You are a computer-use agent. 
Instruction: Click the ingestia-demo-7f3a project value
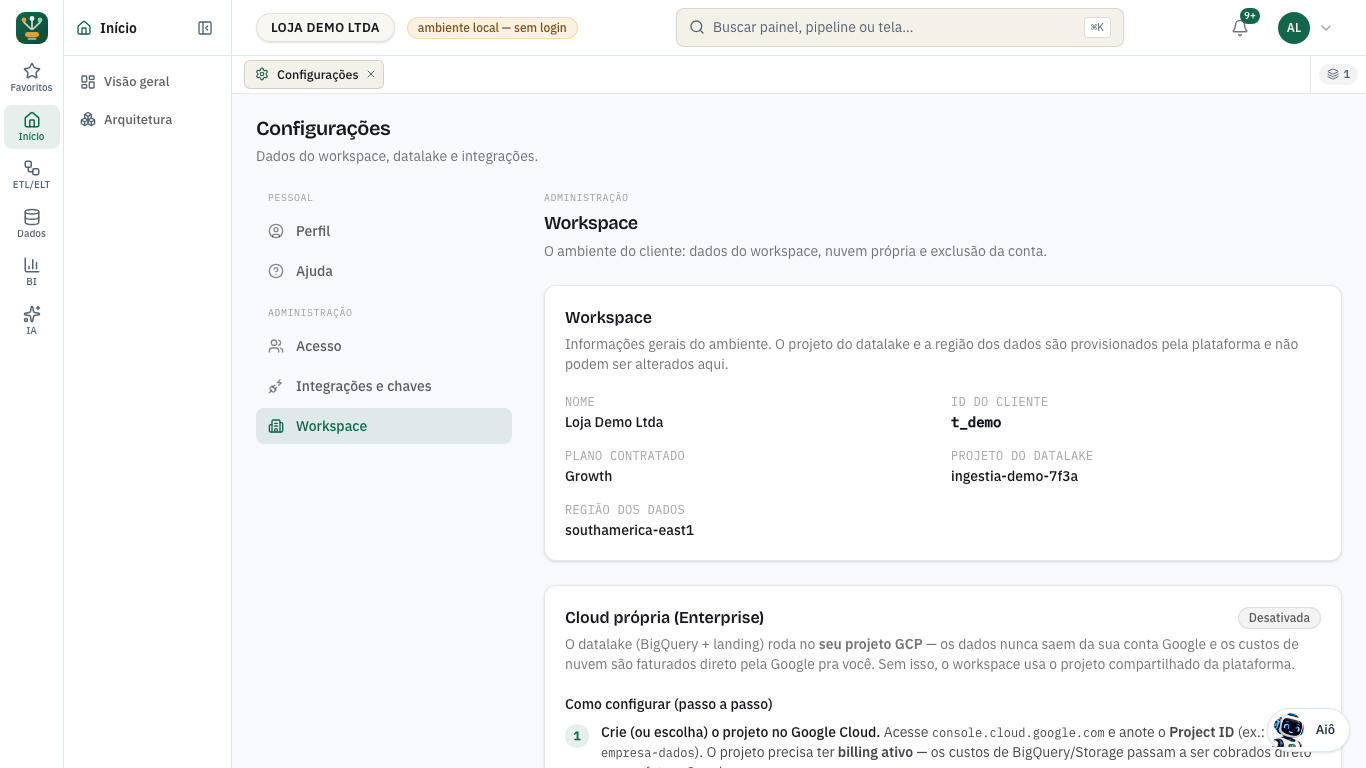click(x=1014, y=476)
